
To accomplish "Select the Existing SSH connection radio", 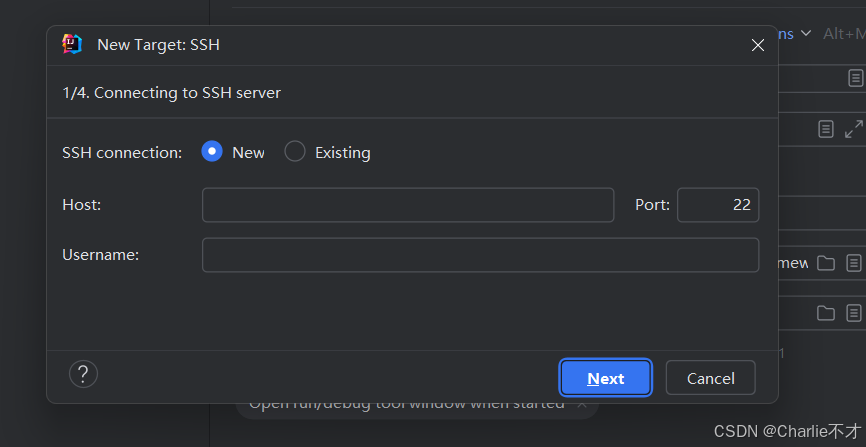I will (295, 152).
